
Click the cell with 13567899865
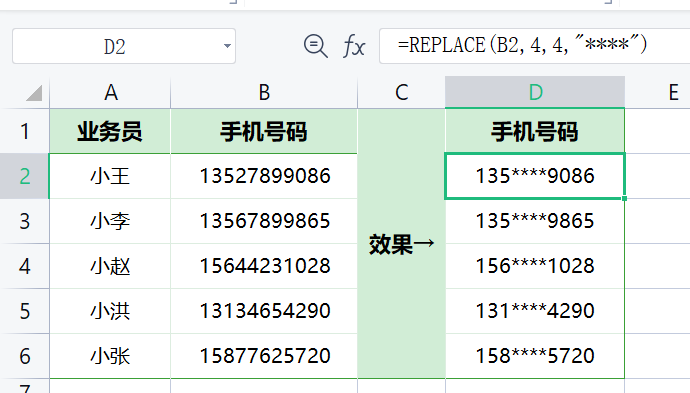264,221
